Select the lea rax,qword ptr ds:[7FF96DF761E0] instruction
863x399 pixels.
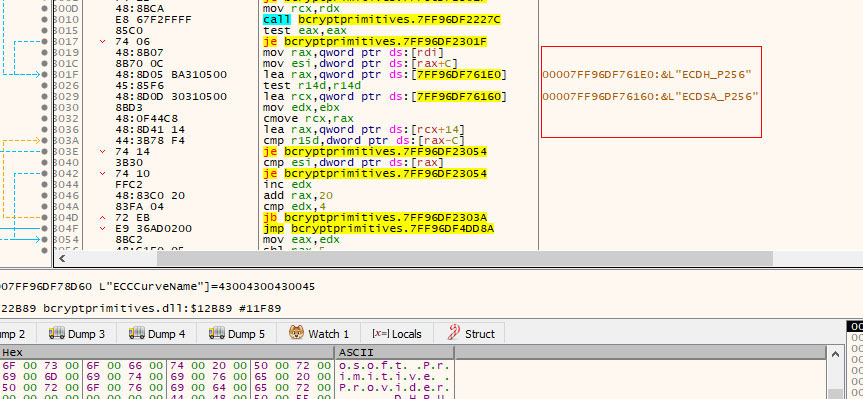(x=385, y=74)
